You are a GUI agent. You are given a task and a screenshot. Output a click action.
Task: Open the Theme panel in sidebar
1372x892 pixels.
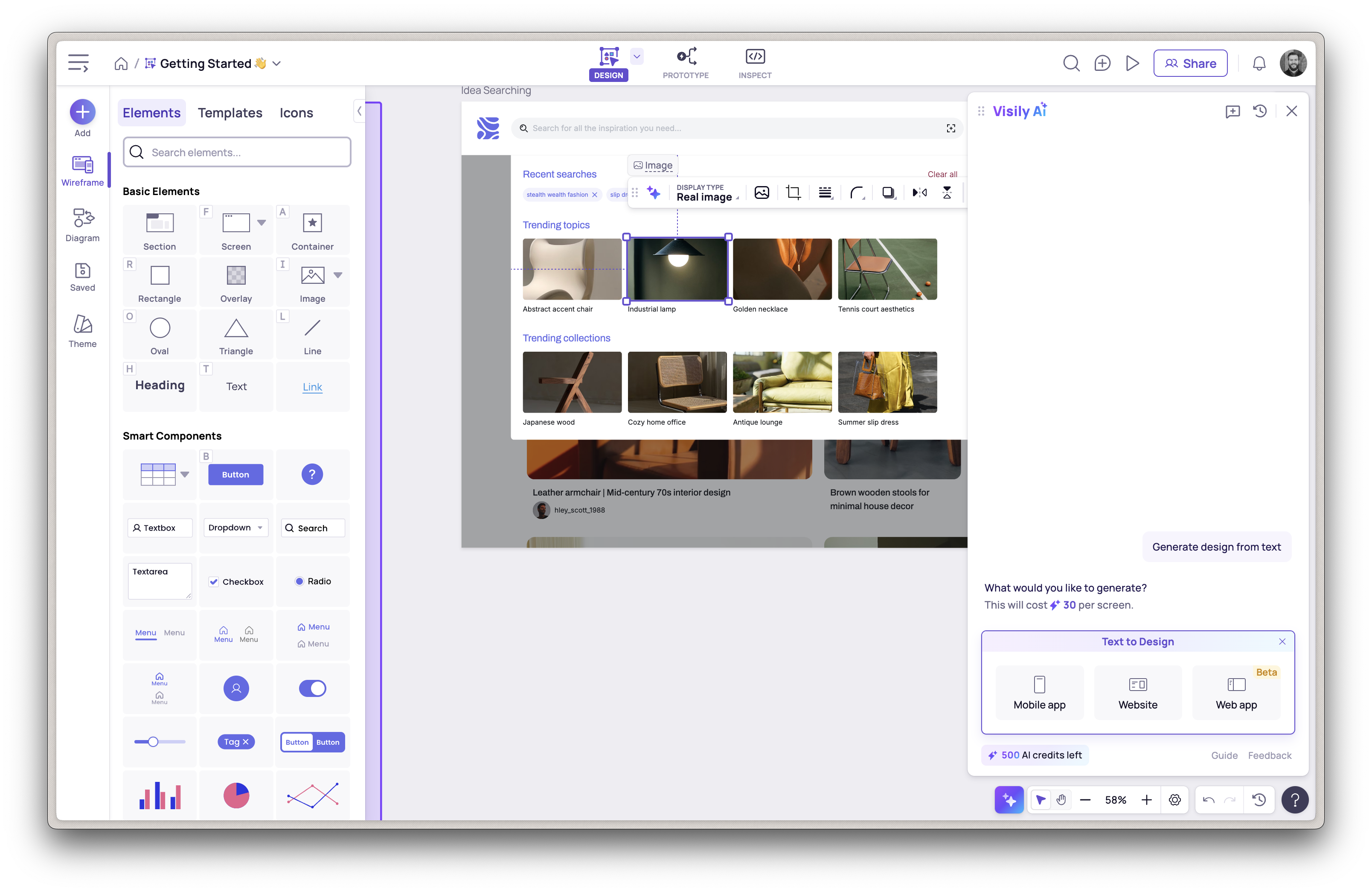82,331
